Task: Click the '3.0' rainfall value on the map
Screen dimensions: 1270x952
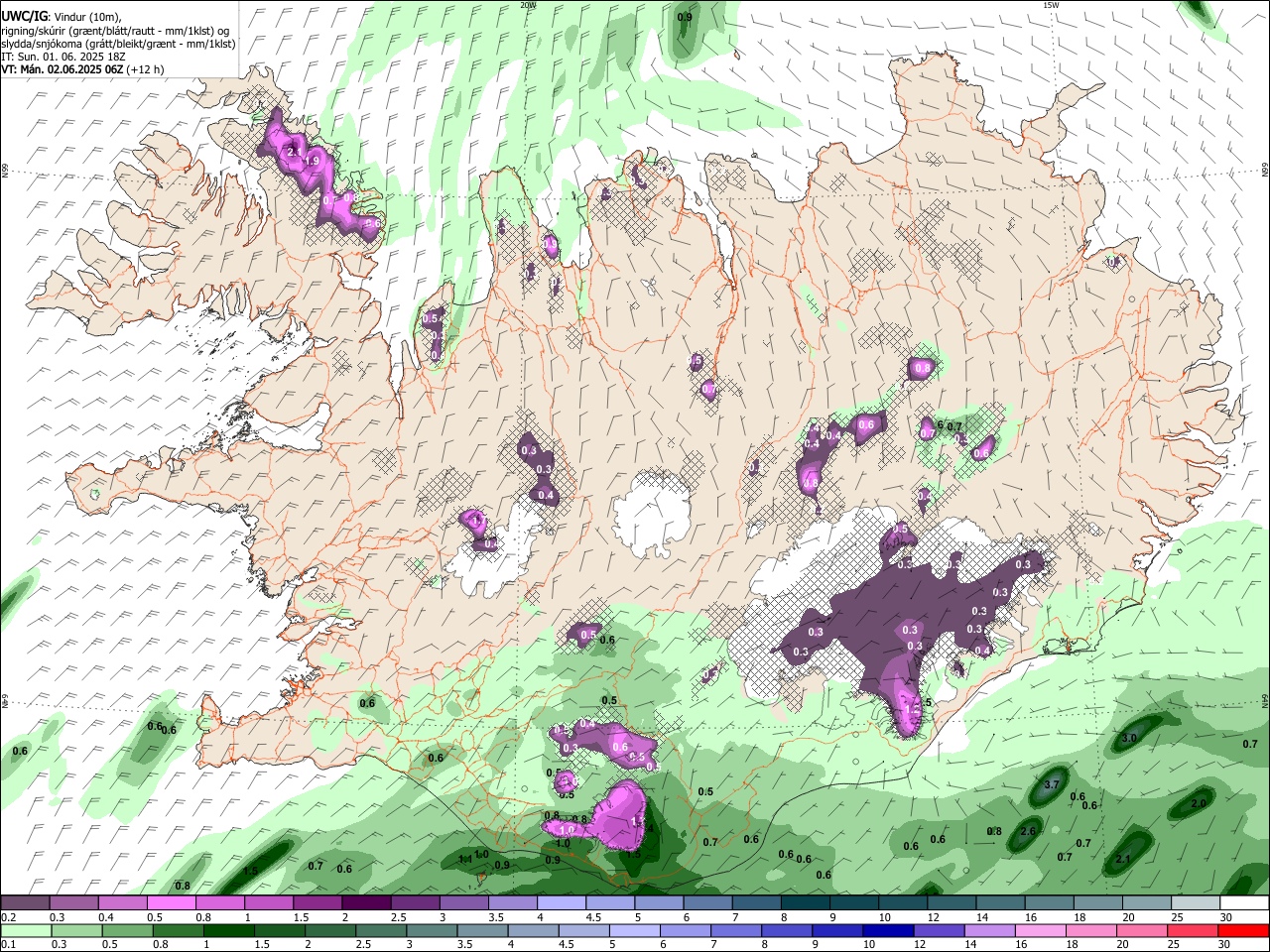Action: tap(1129, 739)
